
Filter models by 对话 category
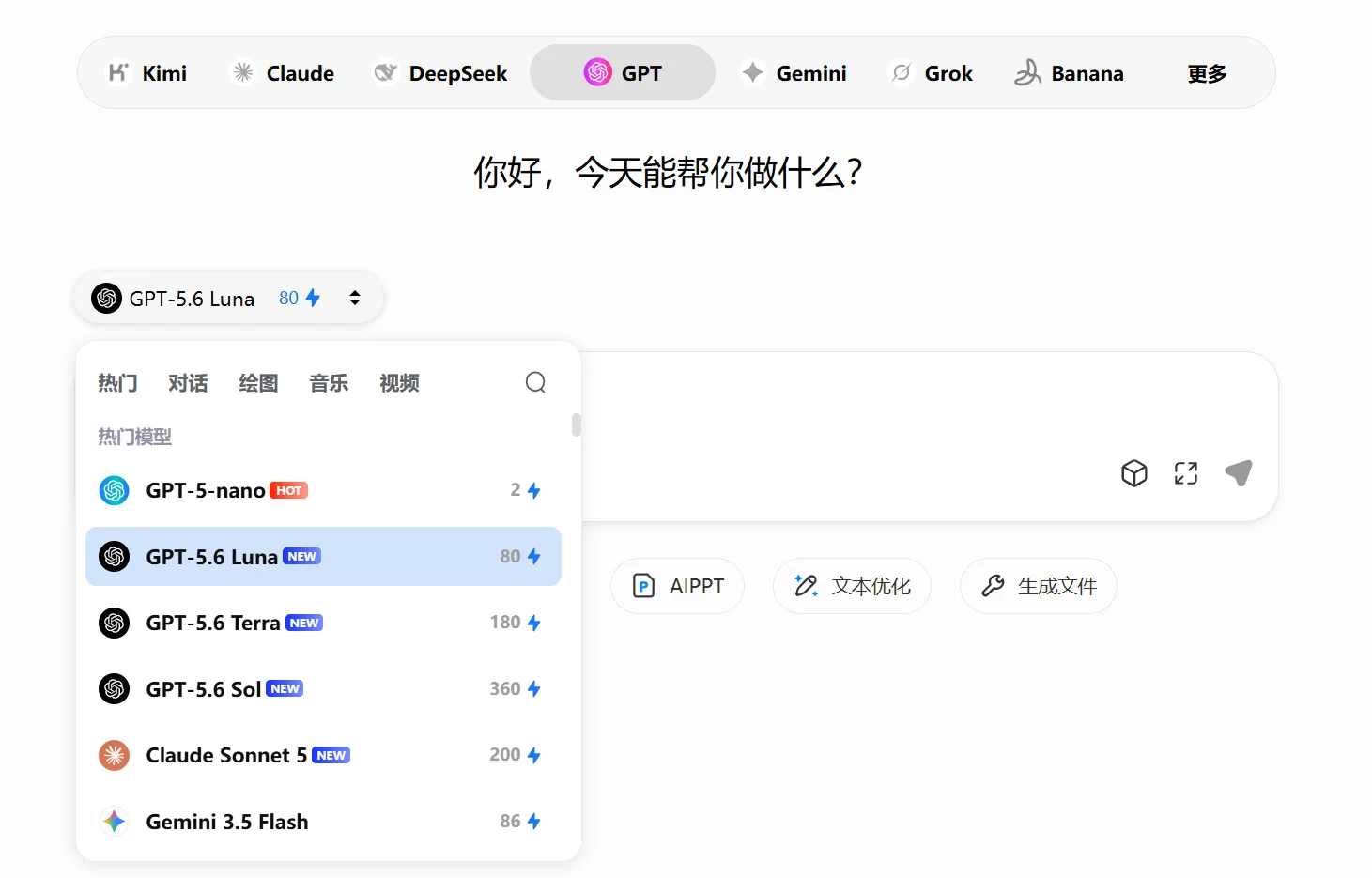188,383
